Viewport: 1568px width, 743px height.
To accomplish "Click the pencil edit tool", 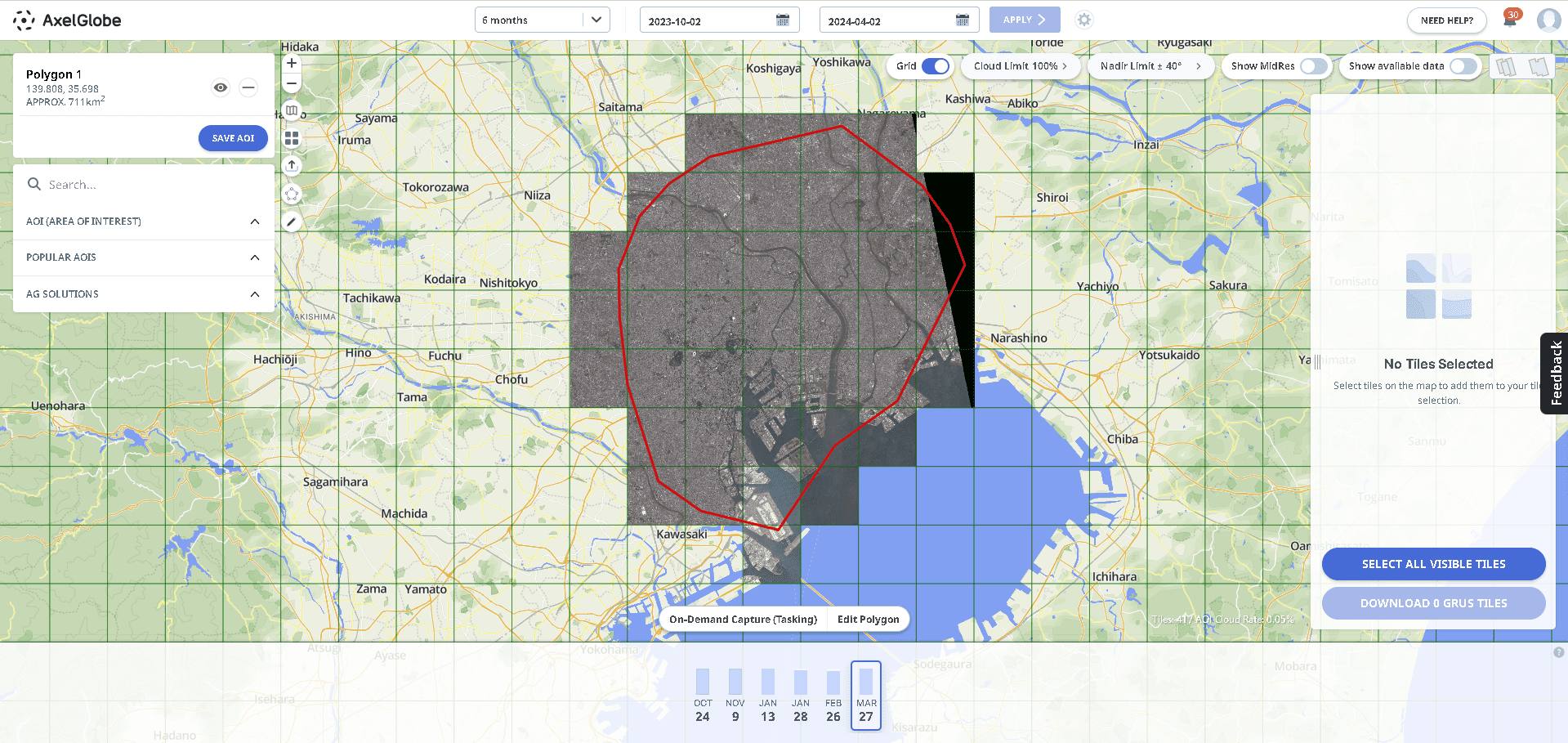I will (292, 222).
